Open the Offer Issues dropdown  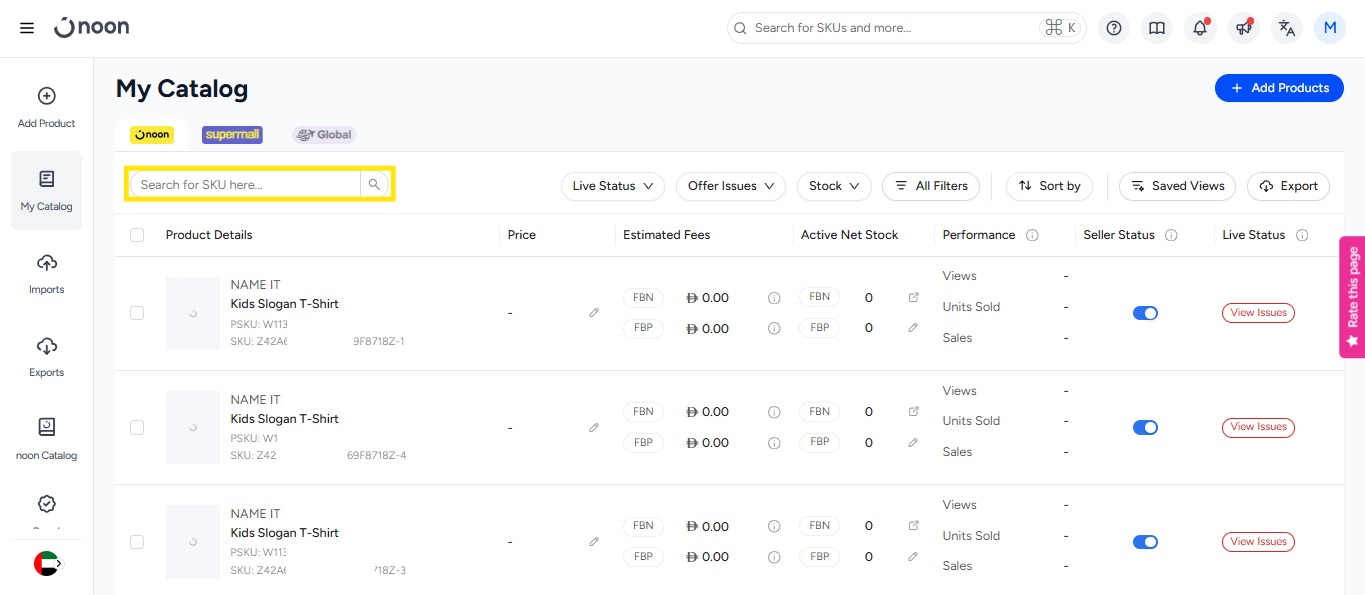coord(731,186)
